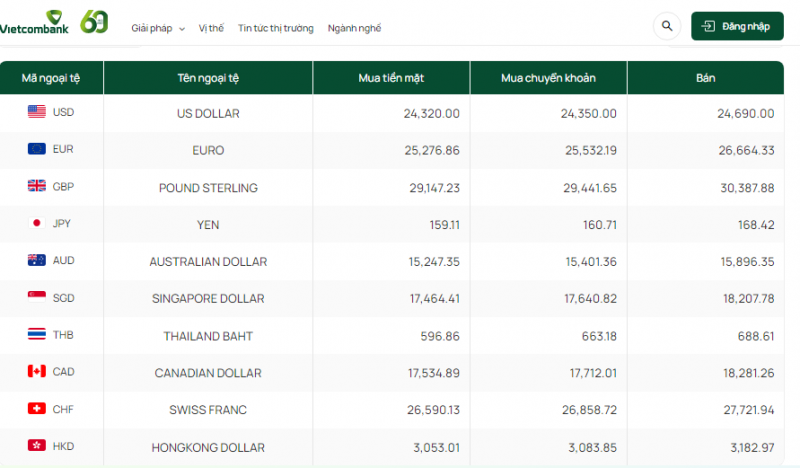The width and height of the screenshot is (800, 468).
Task: Click the Singapore flag icon
Action: [37, 297]
